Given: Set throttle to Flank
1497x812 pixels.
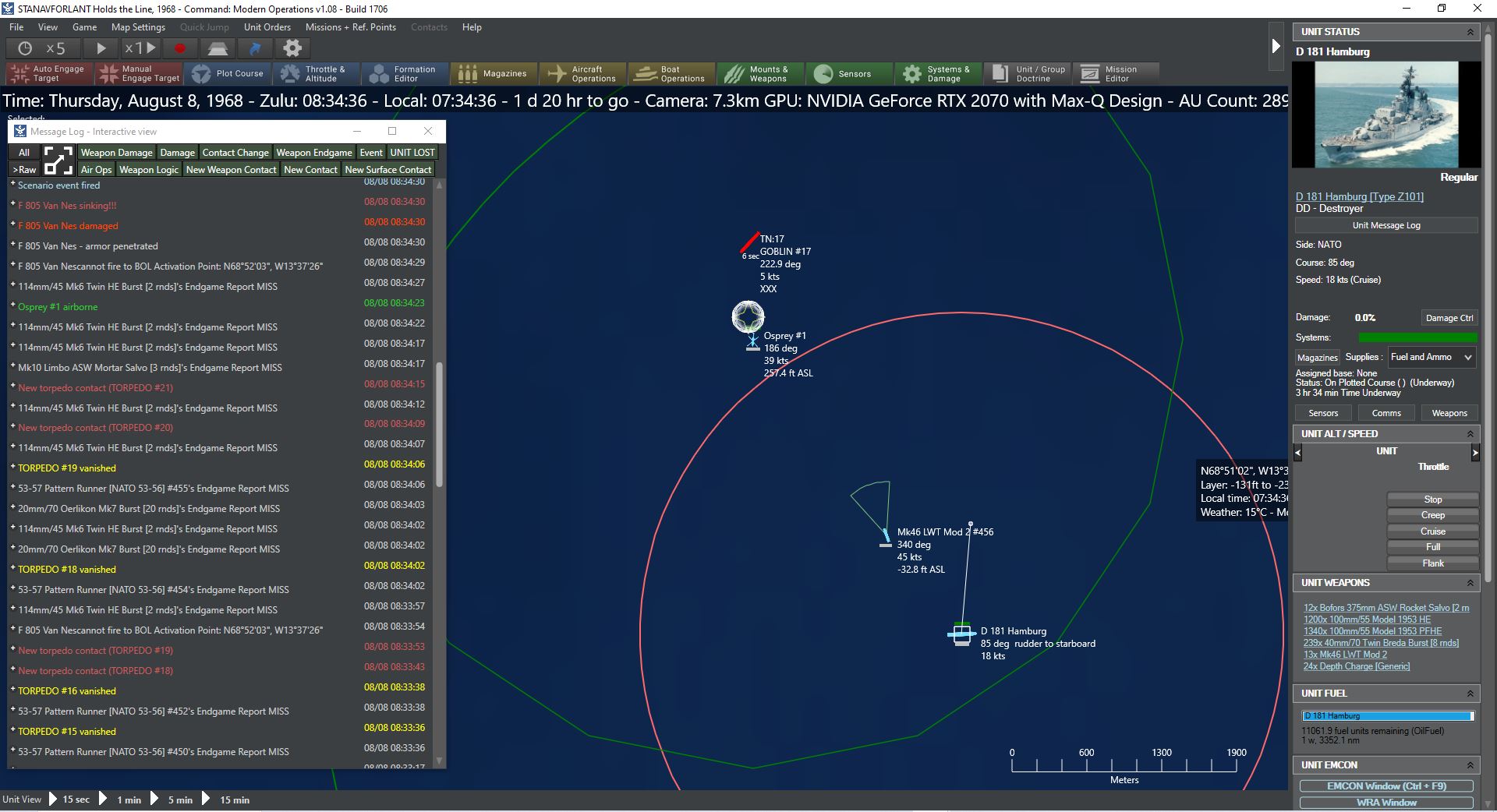Looking at the screenshot, I should click(x=1433, y=563).
